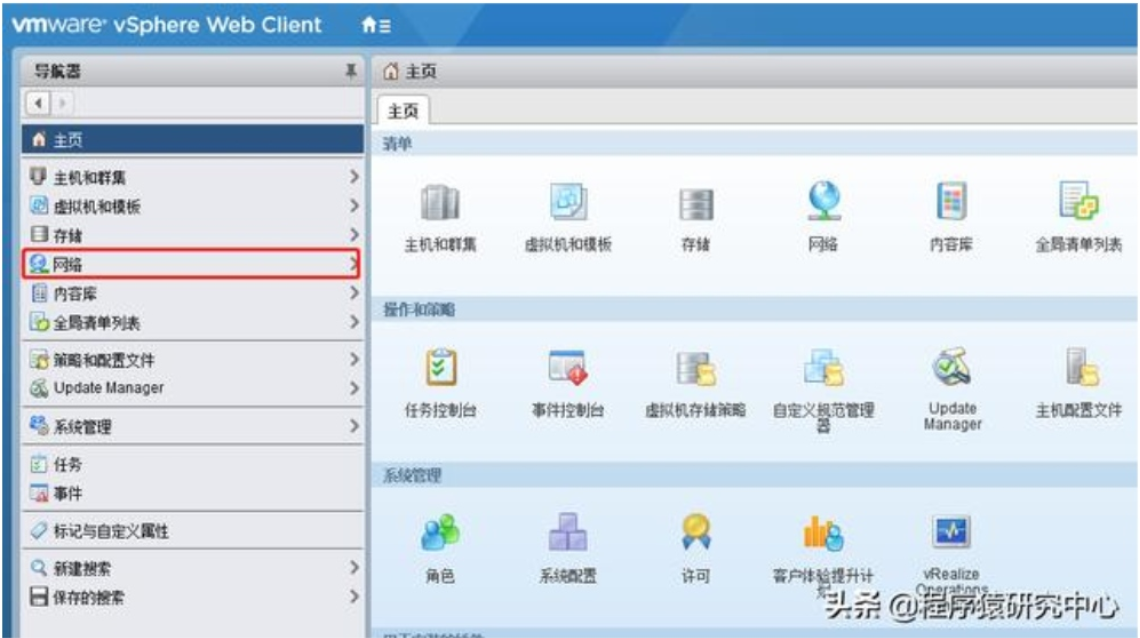
Task: Open the Licensing (许可) icon
Action: coord(696,533)
